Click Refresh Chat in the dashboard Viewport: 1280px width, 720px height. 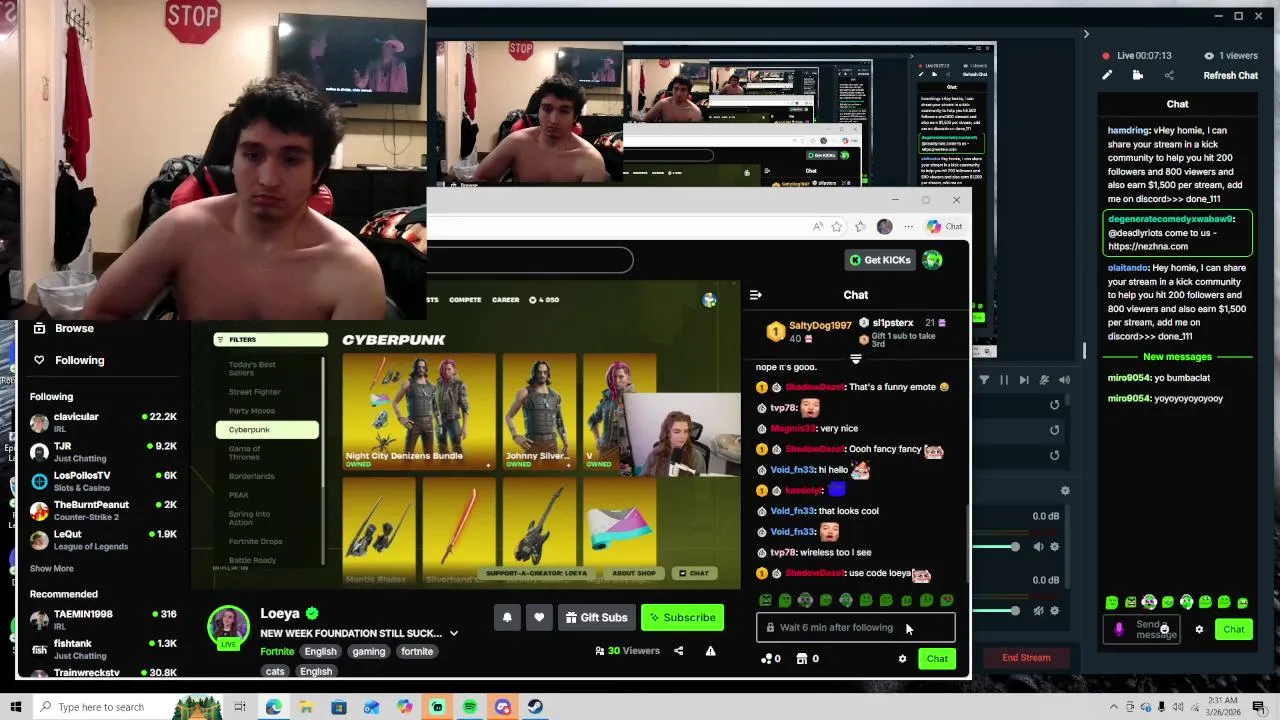click(1230, 76)
